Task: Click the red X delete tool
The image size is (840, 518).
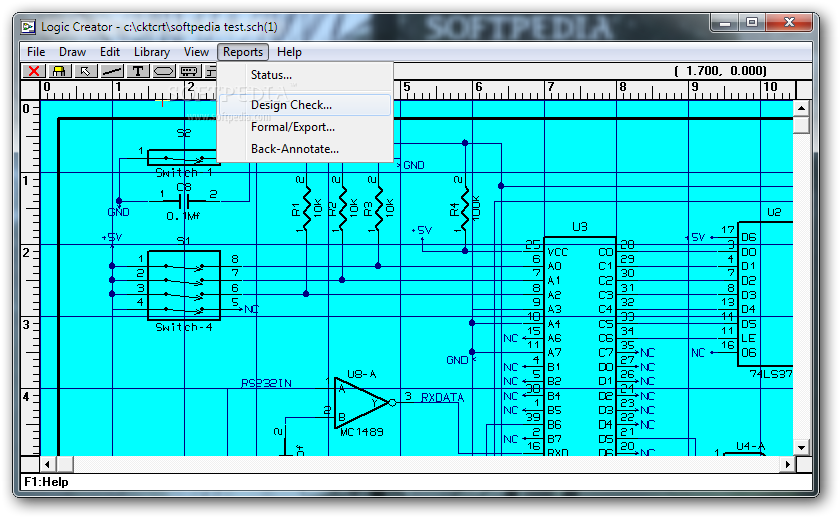Action: 33,71
